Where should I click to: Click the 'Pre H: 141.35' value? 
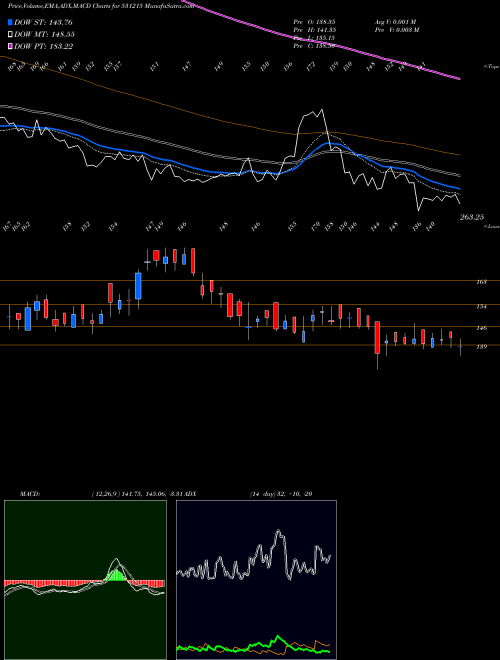314,30
